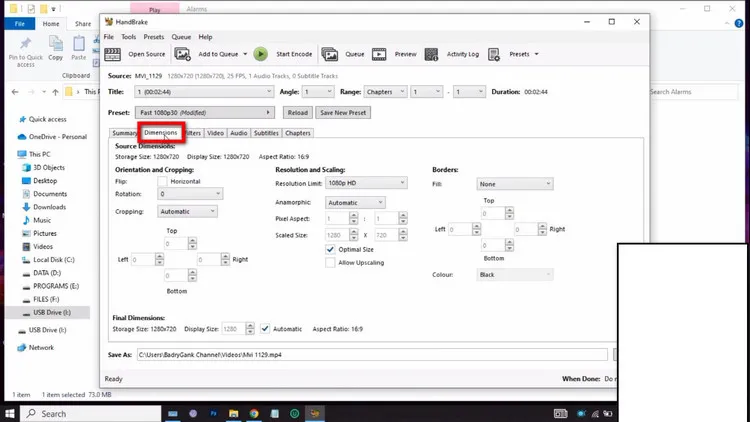Open Chrome from the taskbar
750x422 pixels.
(x=254, y=413)
